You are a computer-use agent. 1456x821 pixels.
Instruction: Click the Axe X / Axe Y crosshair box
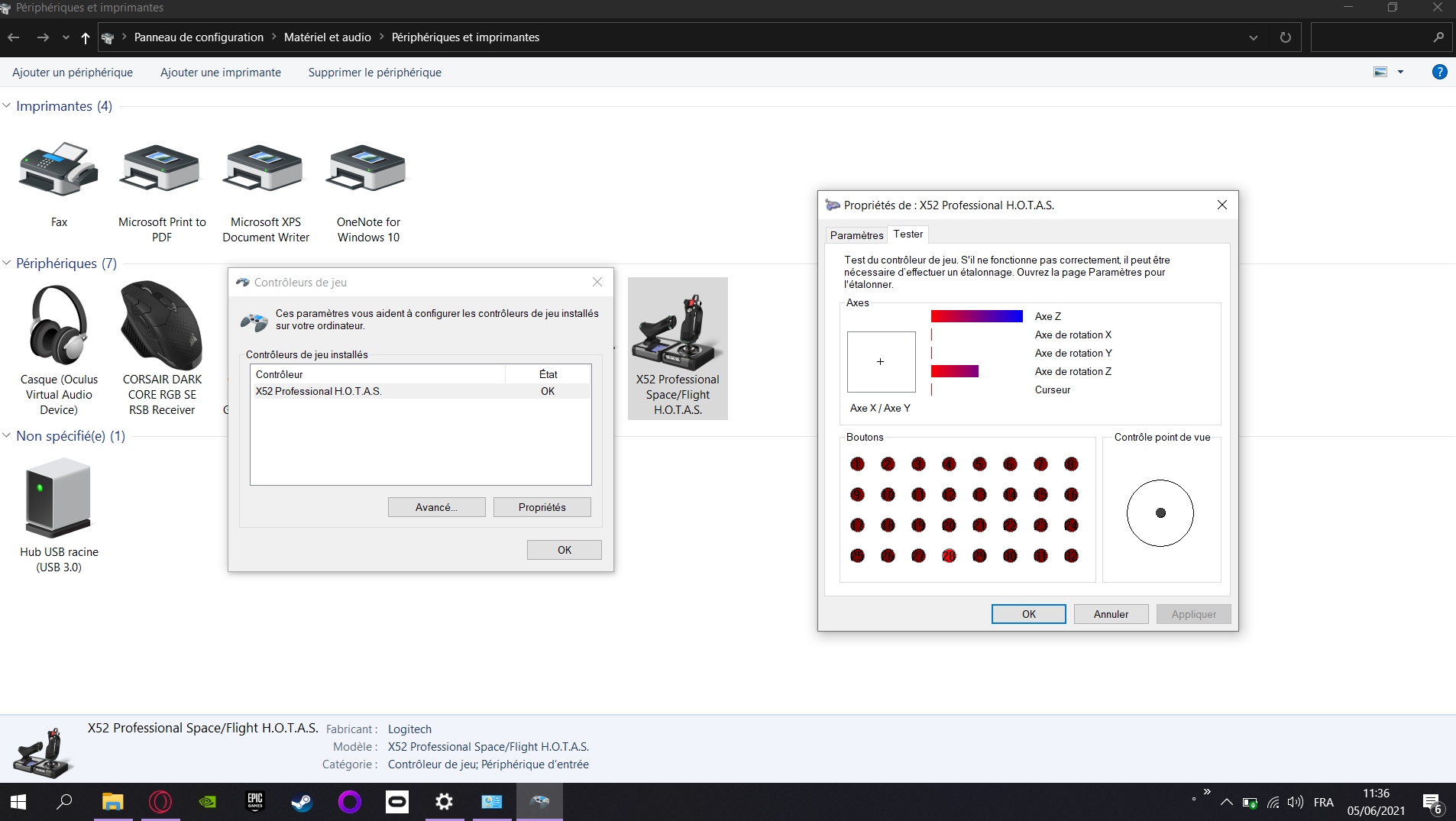(x=881, y=362)
